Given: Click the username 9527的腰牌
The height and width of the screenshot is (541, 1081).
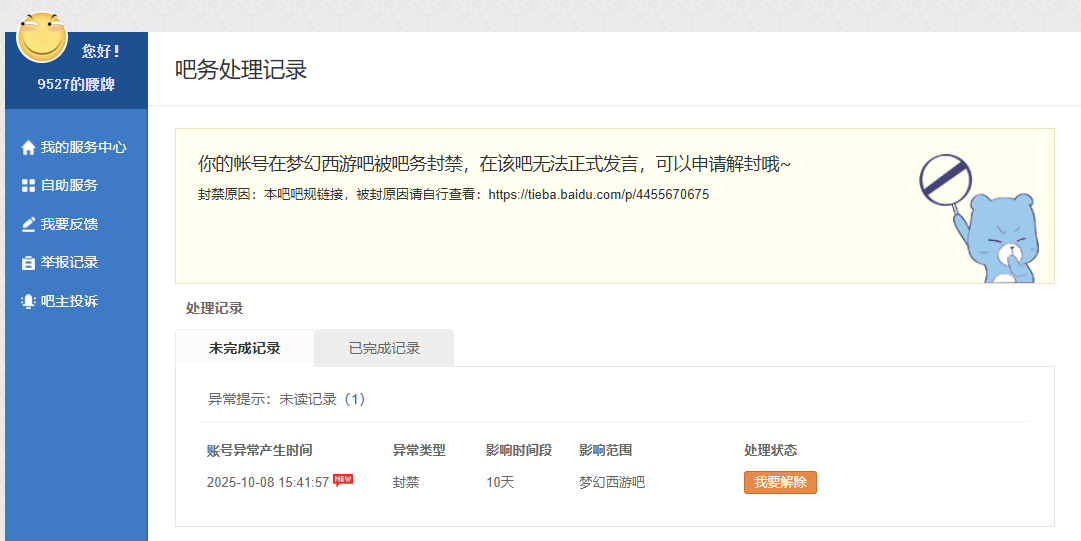Looking at the screenshot, I should pyautogui.click(x=76, y=85).
